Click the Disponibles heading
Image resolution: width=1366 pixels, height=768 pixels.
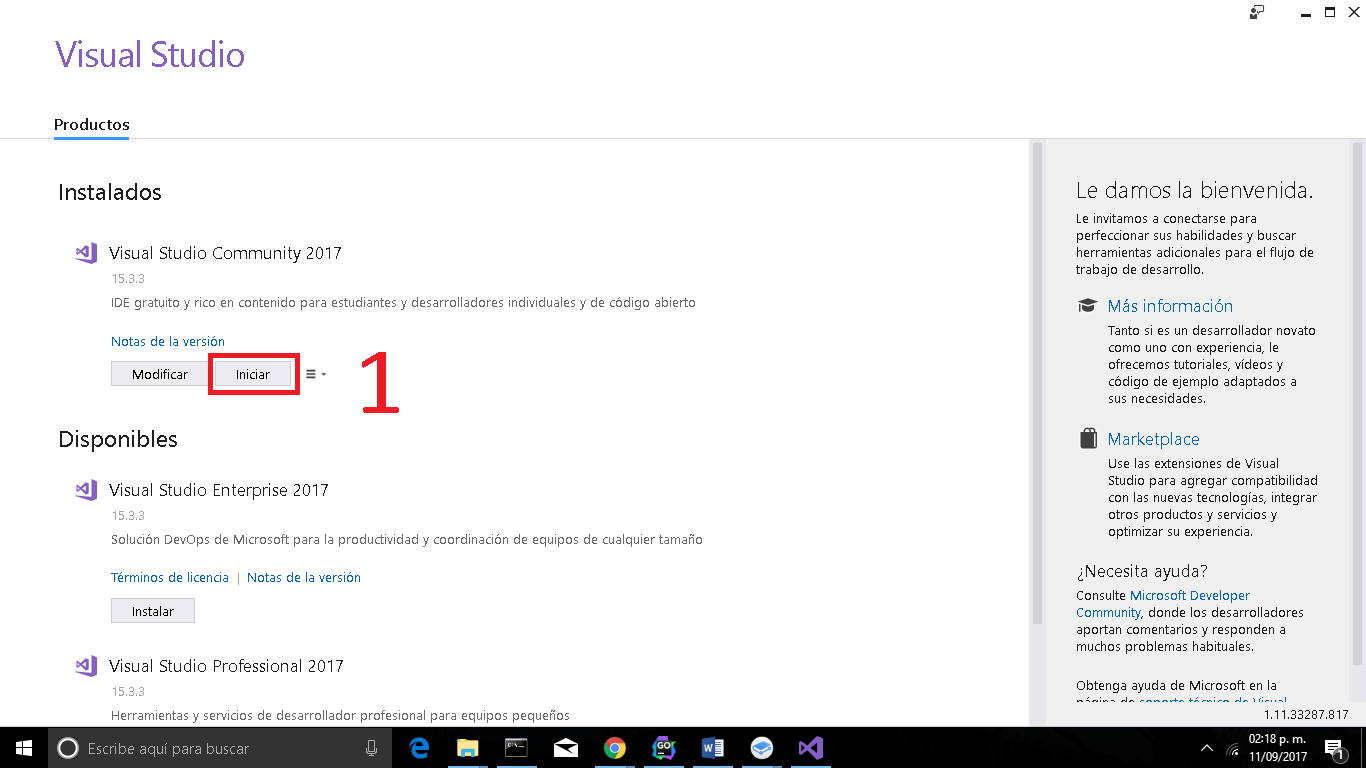118,439
